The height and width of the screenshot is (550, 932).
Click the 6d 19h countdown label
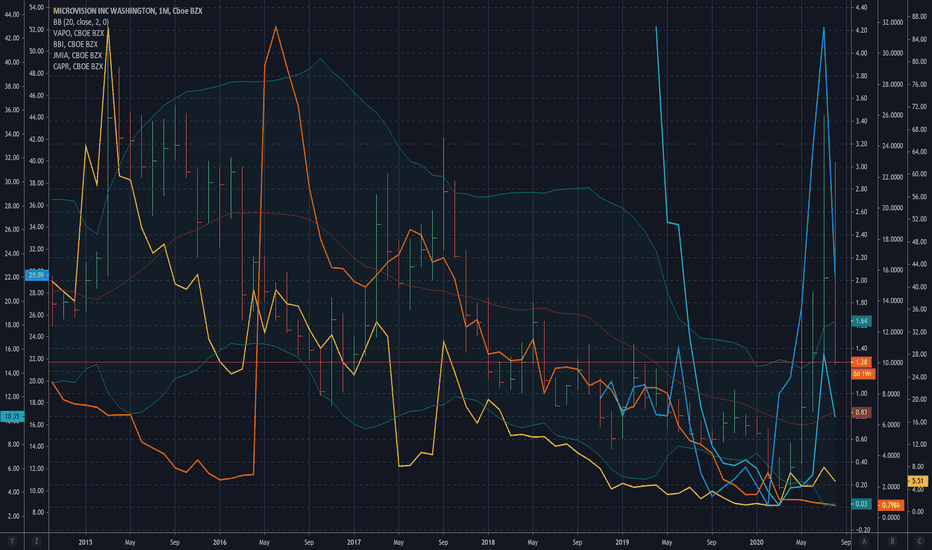coord(862,374)
